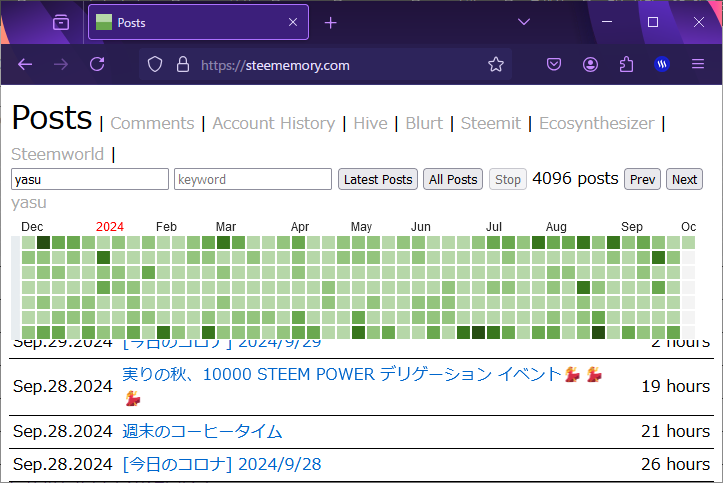Open the Account History link
Viewport: 723px width, 483px height.
click(273, 124)
